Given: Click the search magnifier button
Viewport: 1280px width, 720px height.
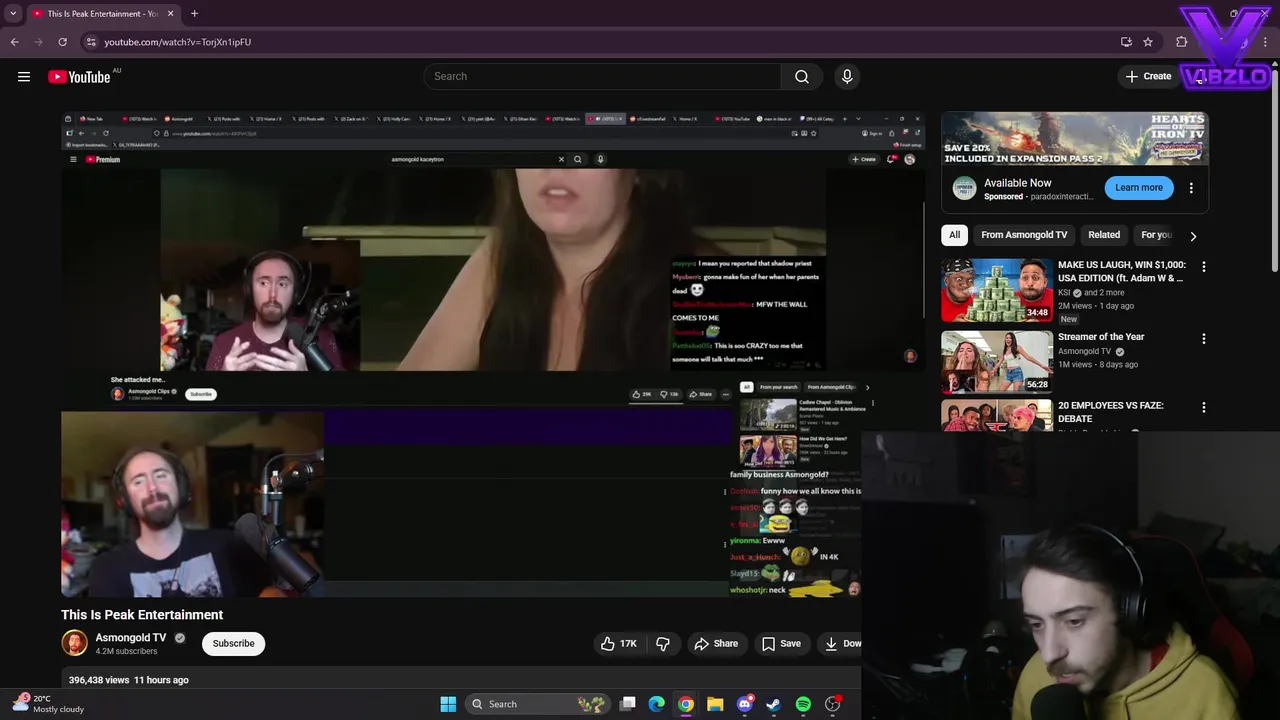Looking at the screenshot, I should pos(802,77).
